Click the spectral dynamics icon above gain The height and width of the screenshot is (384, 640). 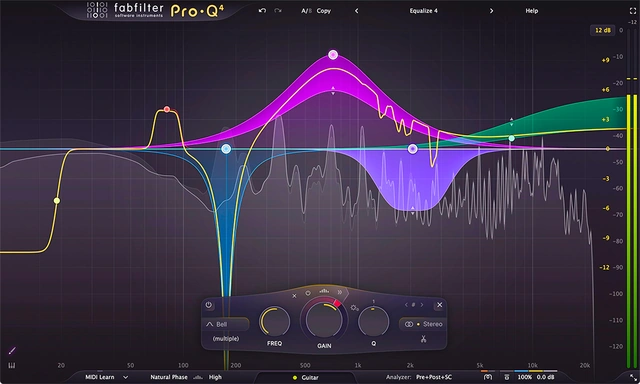[324, 291]
